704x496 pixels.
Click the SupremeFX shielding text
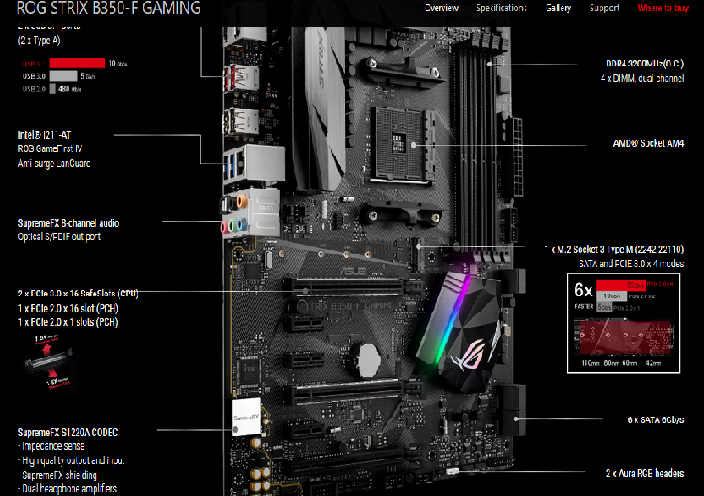pyautogui.click(x=59, y=475)
